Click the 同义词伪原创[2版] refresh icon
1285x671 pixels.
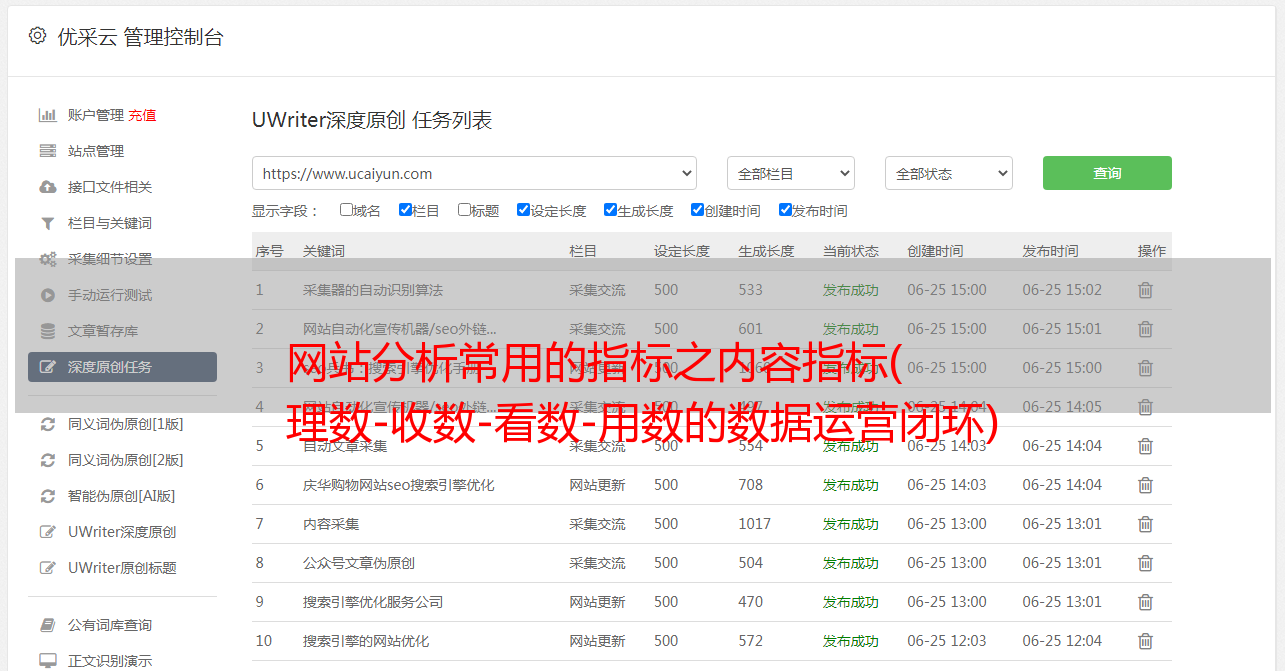point(47,460)
